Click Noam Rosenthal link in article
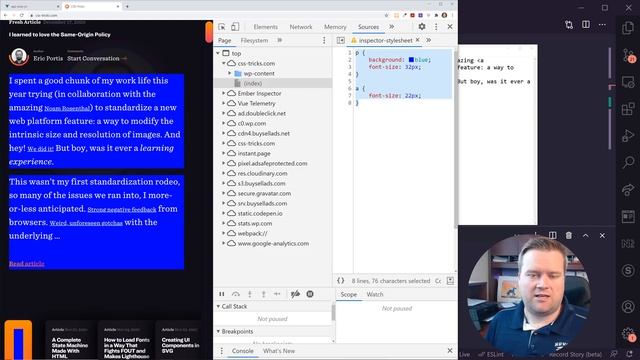Screen dimensions: 640x360 click(x=67, y=108)
